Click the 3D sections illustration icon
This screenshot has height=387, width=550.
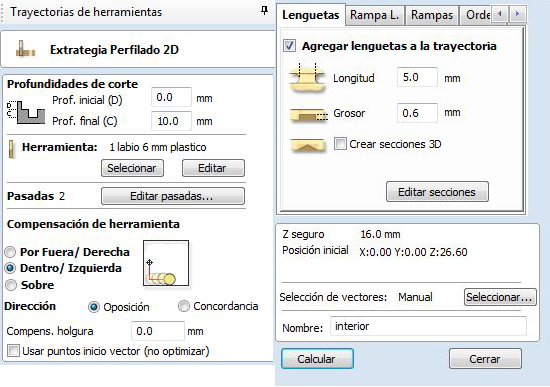307,145
